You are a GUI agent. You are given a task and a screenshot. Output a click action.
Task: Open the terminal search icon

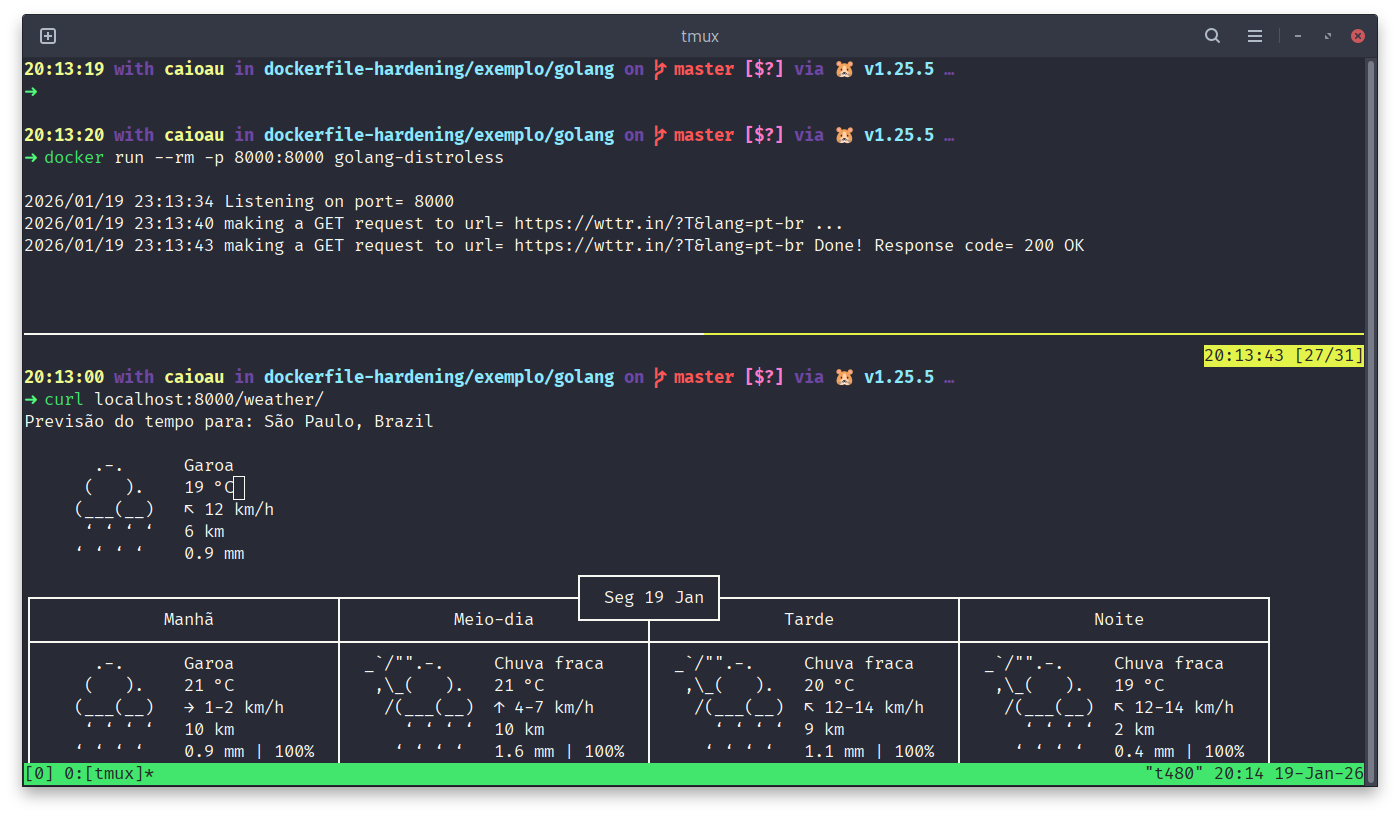1212,36
